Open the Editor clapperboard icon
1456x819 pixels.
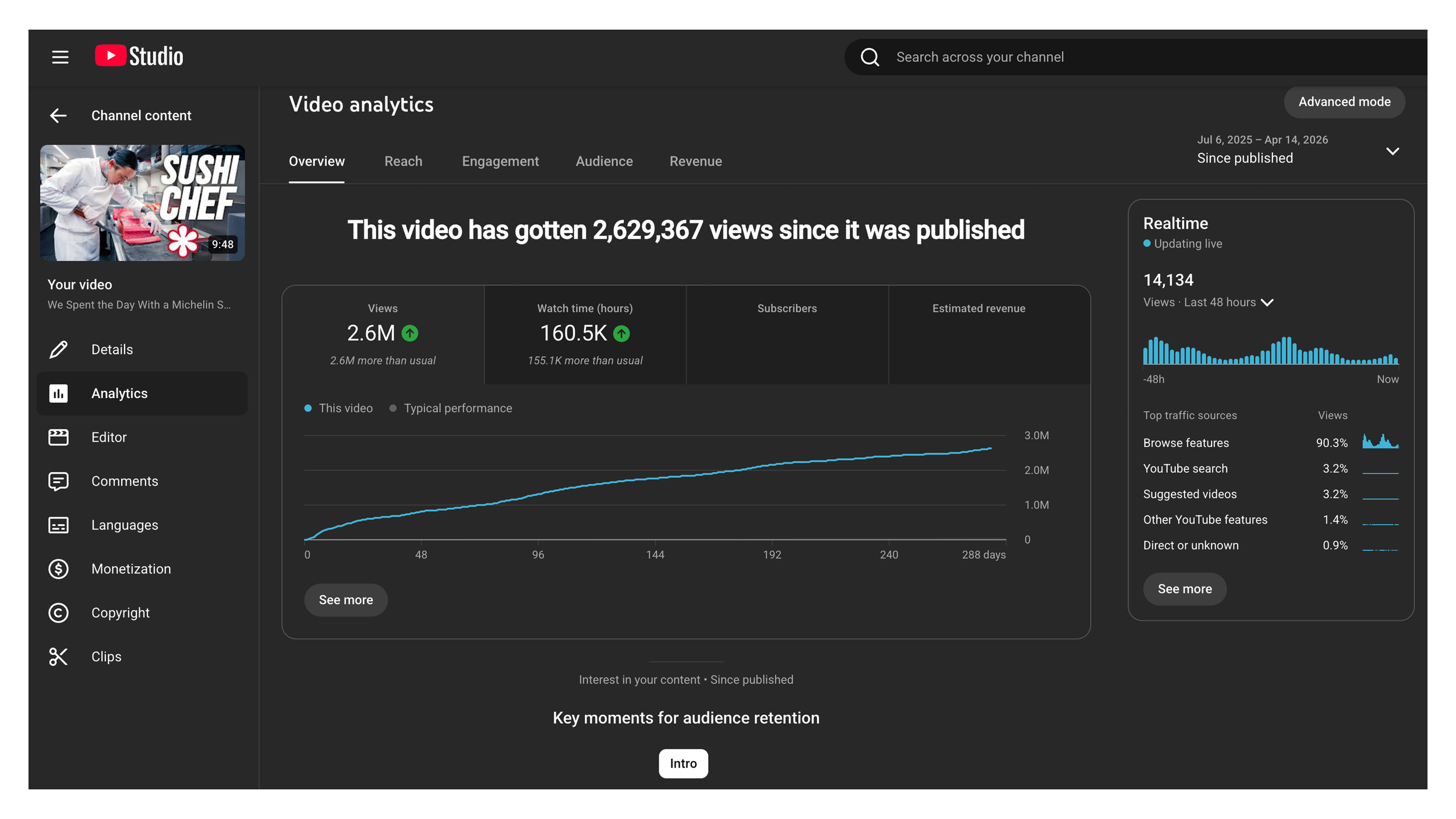[x=58, y=437]
